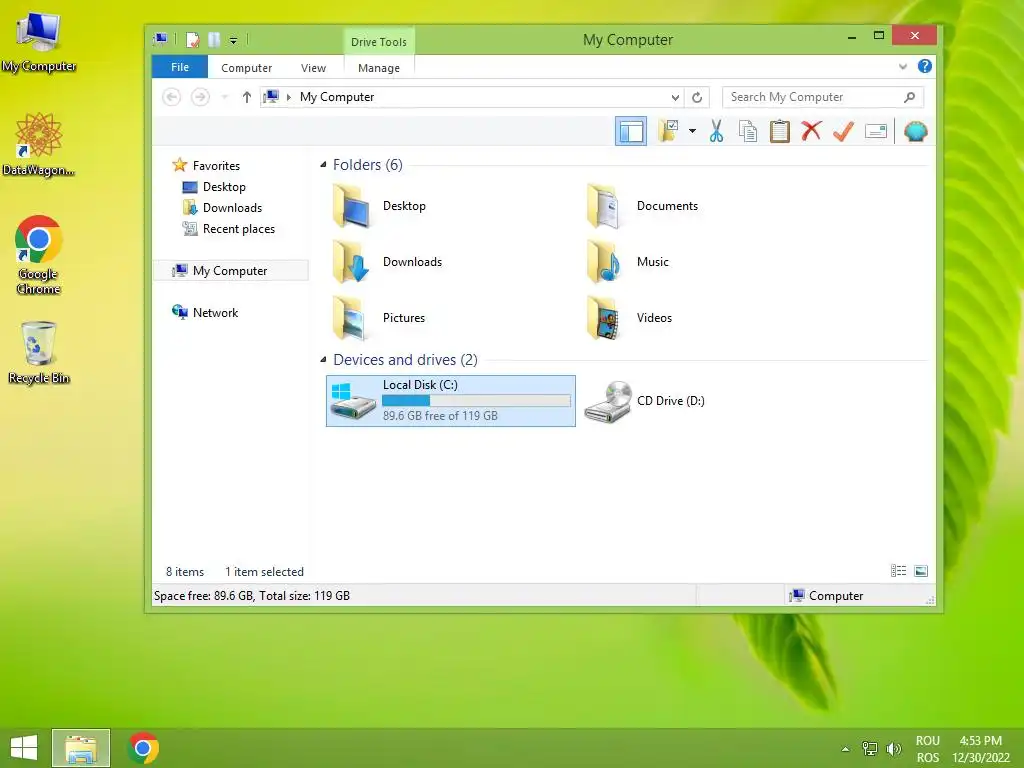Click the Paste clipboard icon
Image resolution: width=1024 pixels, height=768 pixels.
[x=779, y=131]
